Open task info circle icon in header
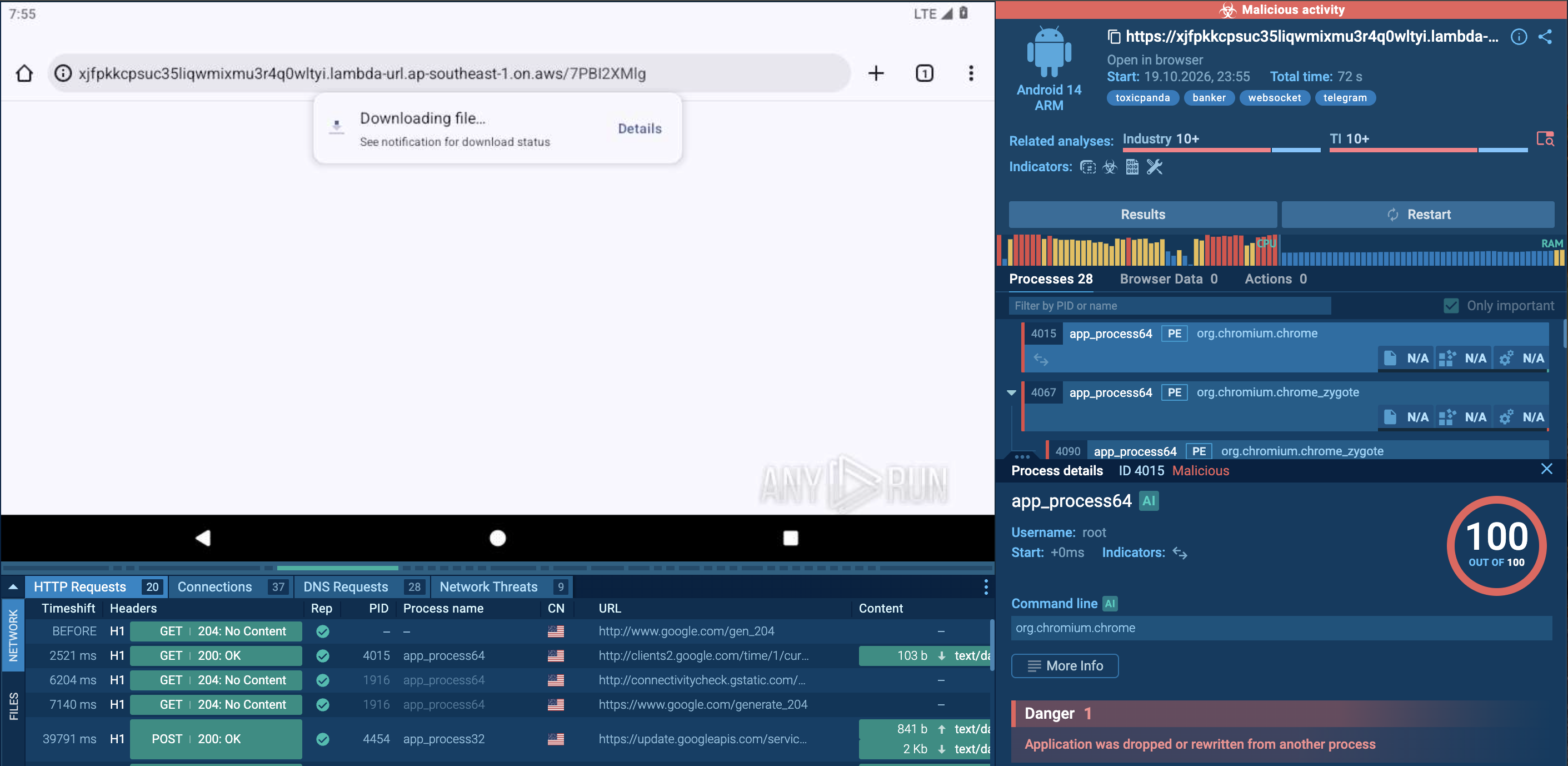Screen dimensions: 1568x766 point(1518,37)
